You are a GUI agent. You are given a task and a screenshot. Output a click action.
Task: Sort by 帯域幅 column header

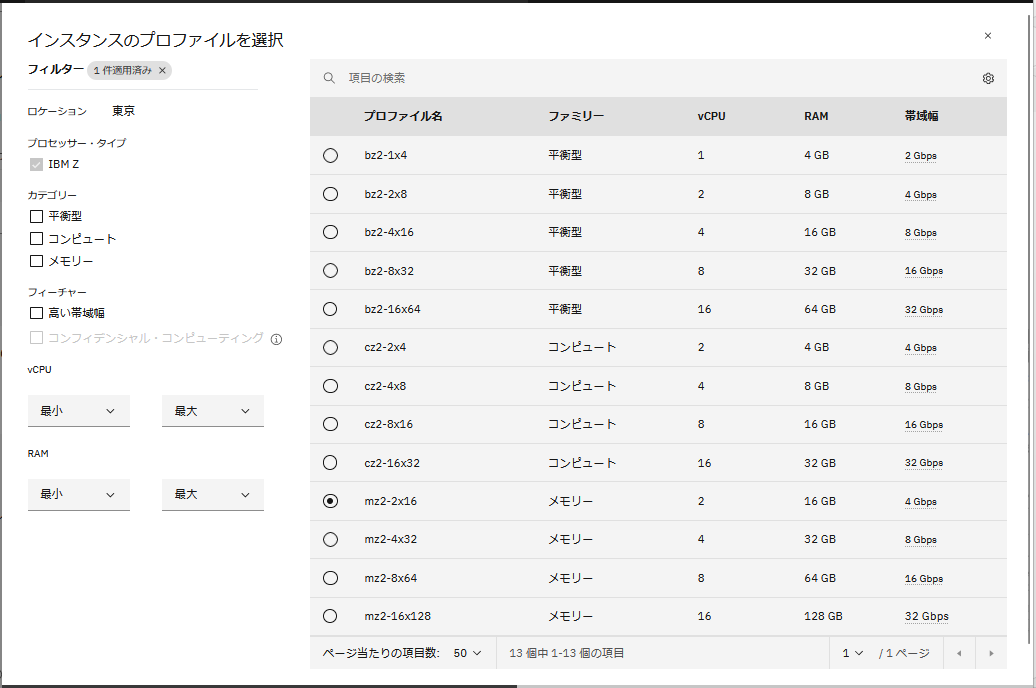coord(921,116)
